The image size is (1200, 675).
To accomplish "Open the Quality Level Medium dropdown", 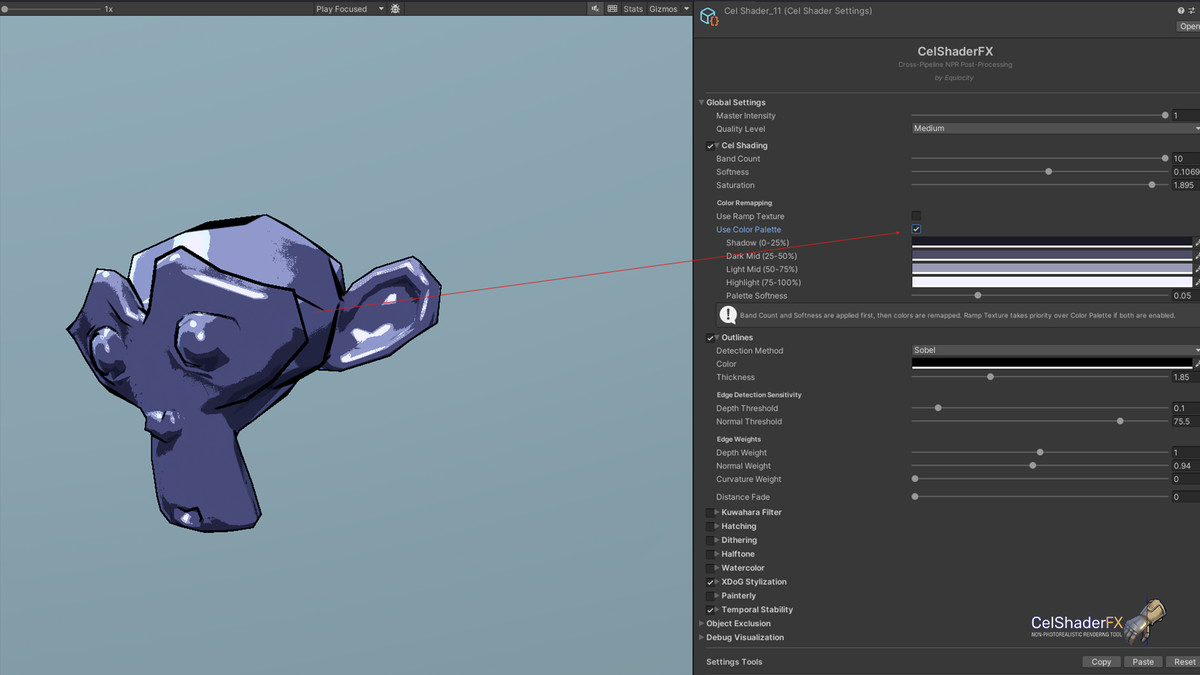I will [x=1055, y=128].
